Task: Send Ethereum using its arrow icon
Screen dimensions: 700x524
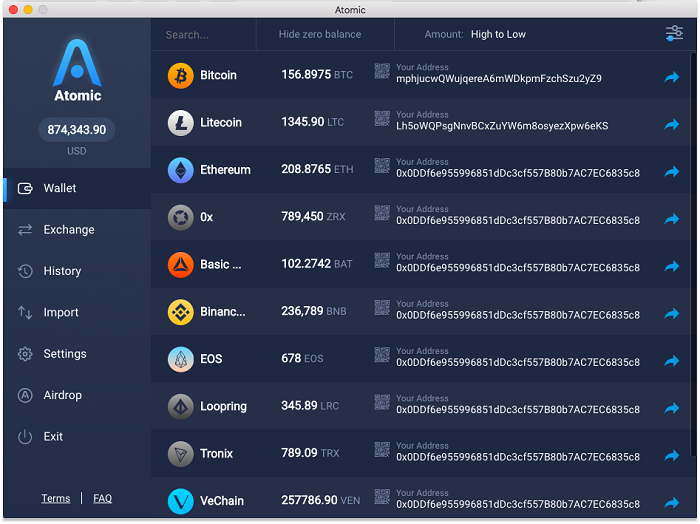Action: pos(671,172)
